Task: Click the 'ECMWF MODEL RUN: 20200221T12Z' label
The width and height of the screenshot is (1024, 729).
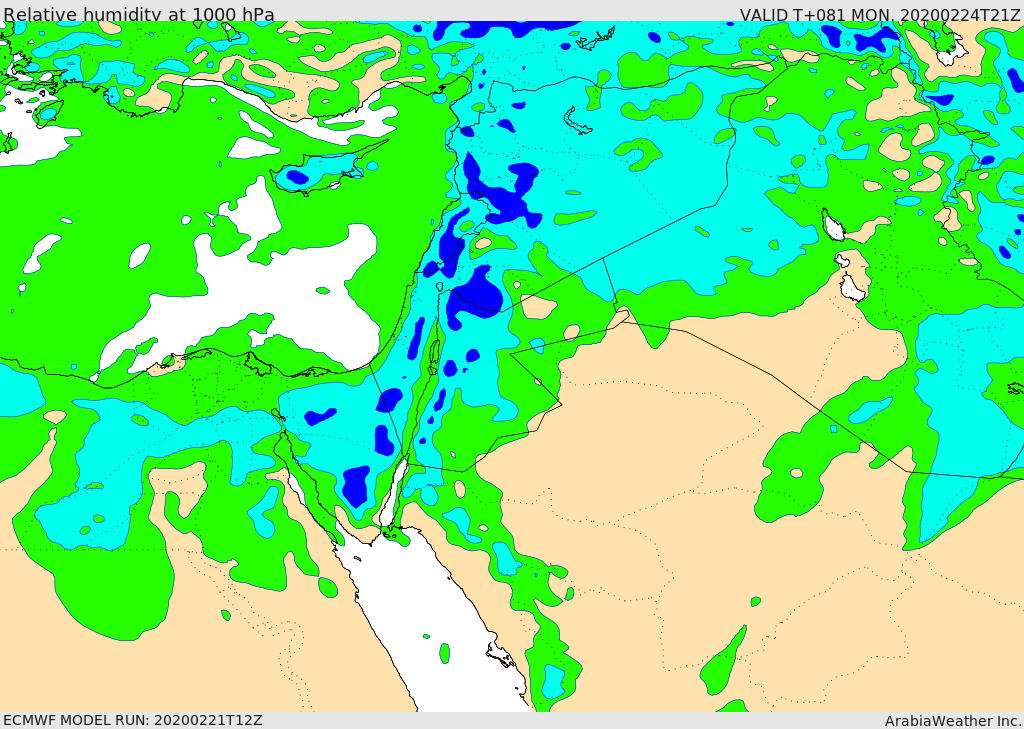Action: click(x=133, y=721)
